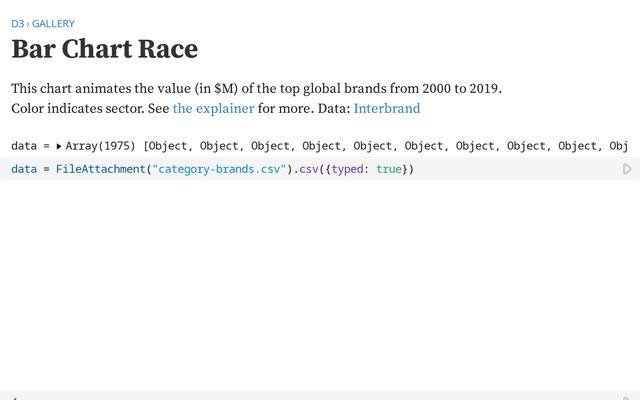Click the data name in output row
This screenshot has width=640, height=400.
pos(24,146)
